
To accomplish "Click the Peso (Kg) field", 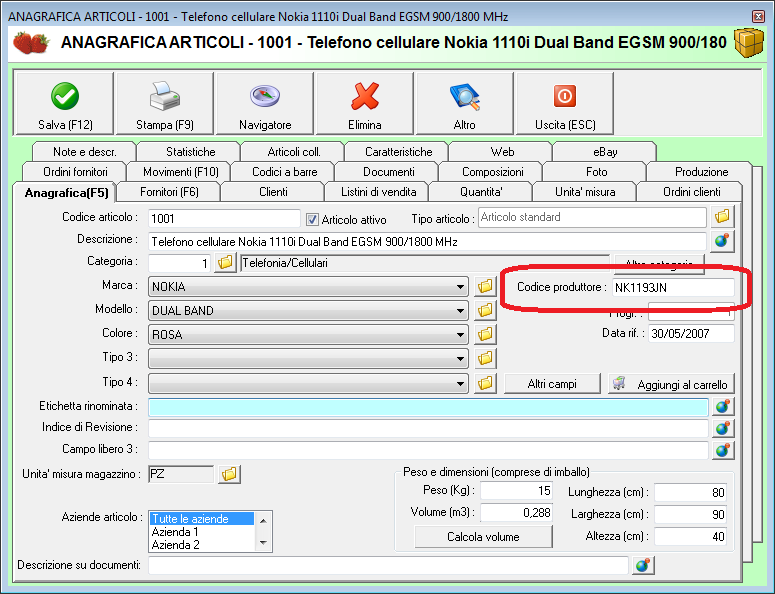I will click(517, 491).
